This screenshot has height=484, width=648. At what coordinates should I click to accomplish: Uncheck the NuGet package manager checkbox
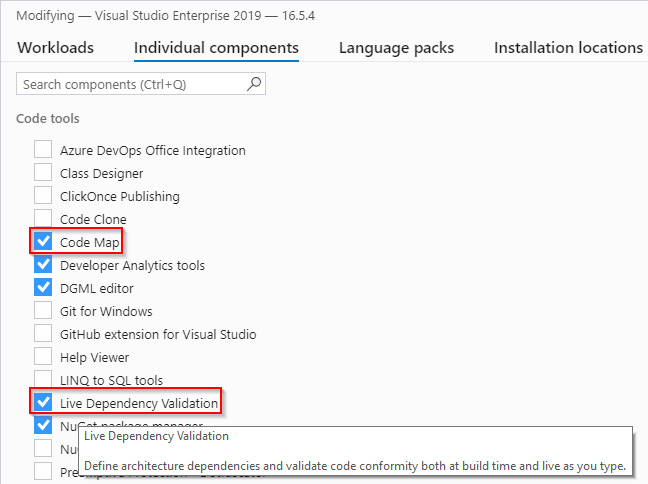pos(43,425)
